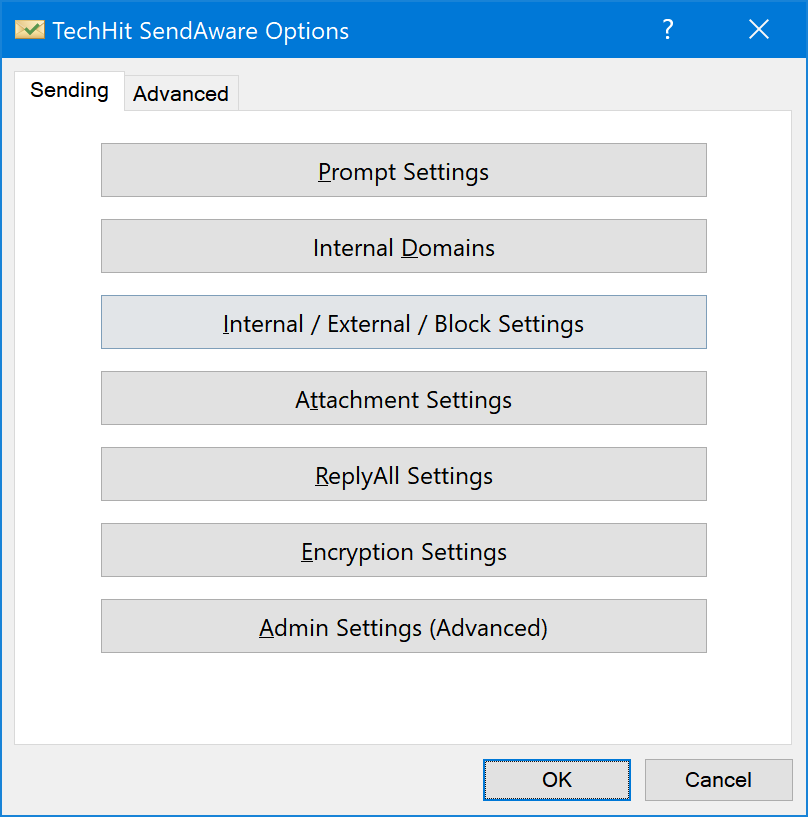Open Attachment Settings

click(x=404, y=399)
